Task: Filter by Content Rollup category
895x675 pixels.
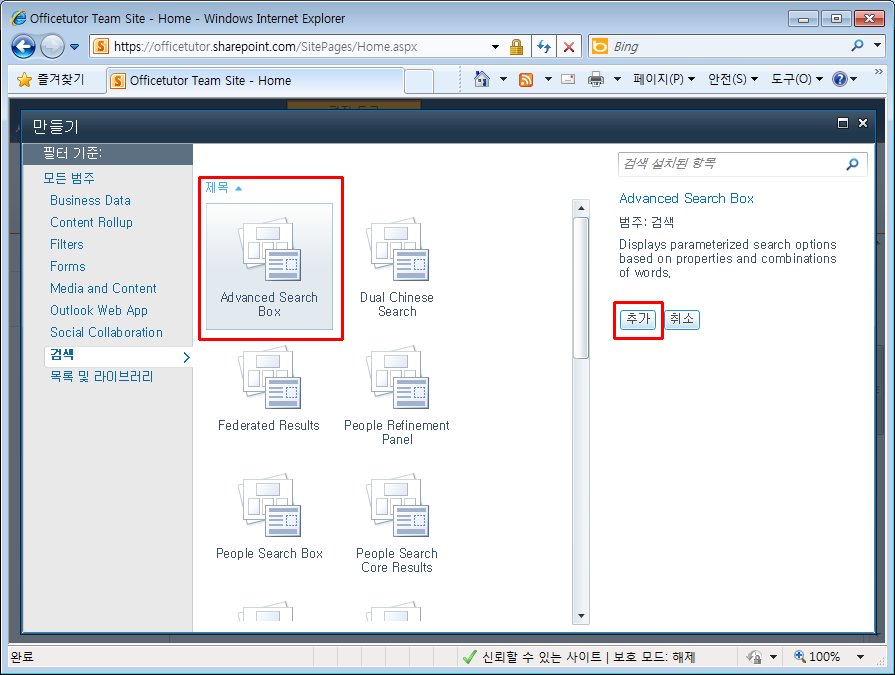Action: coord(91,223)
